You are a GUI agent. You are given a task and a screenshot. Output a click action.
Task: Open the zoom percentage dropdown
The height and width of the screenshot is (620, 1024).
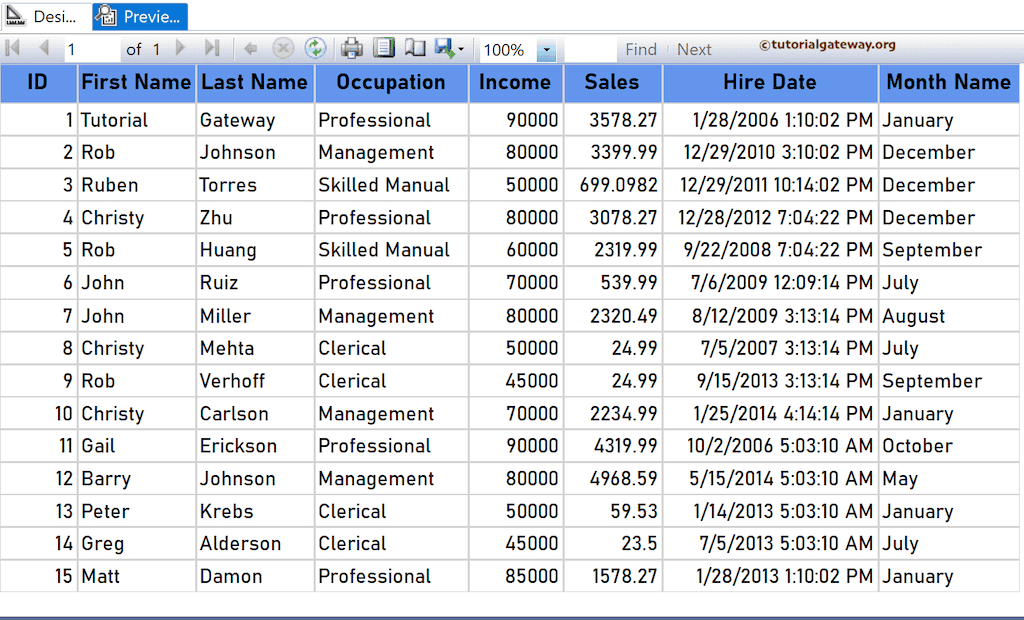(x=546, y=50)
